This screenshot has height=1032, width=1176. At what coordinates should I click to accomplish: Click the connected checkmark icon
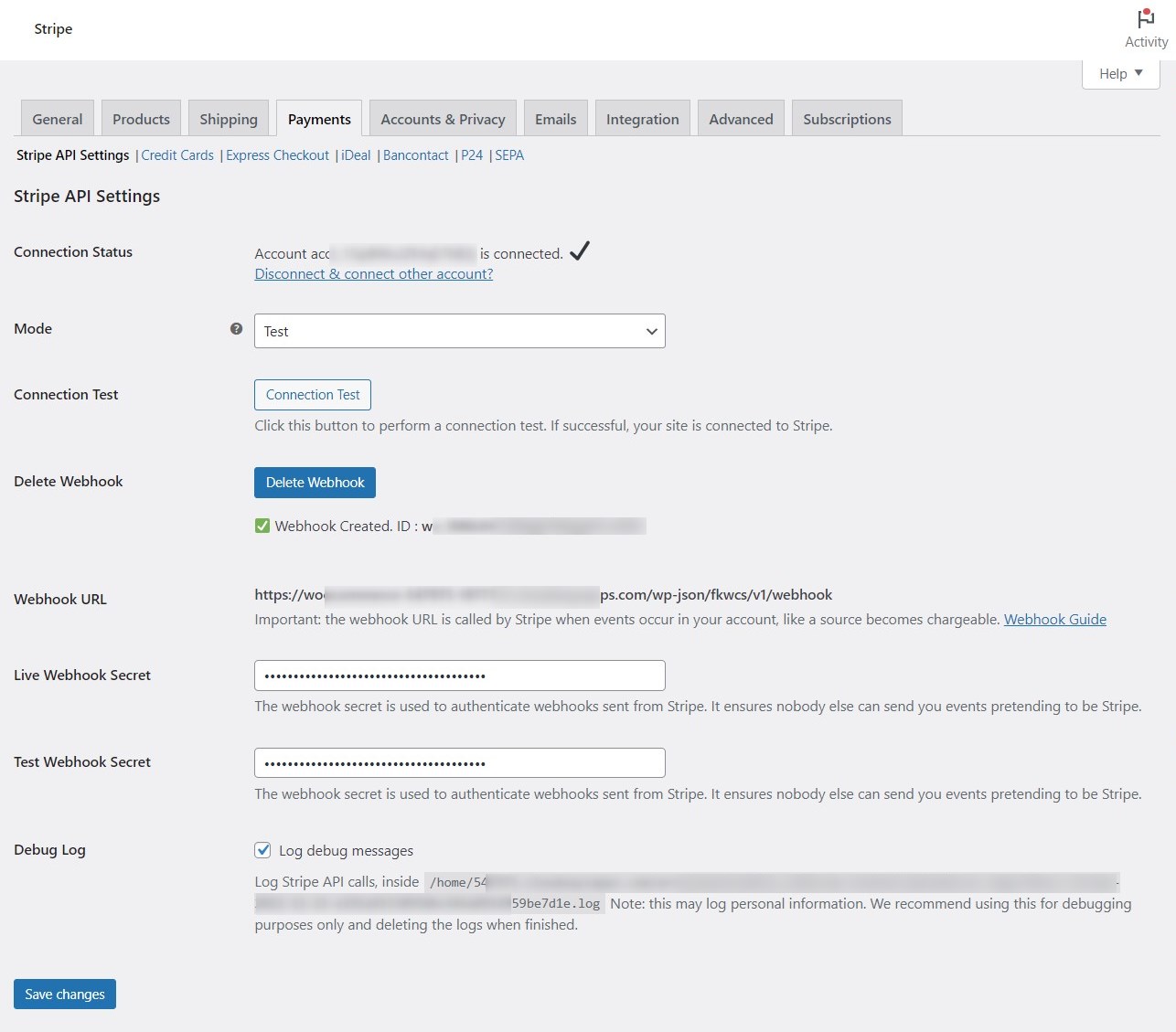[580, 251]
